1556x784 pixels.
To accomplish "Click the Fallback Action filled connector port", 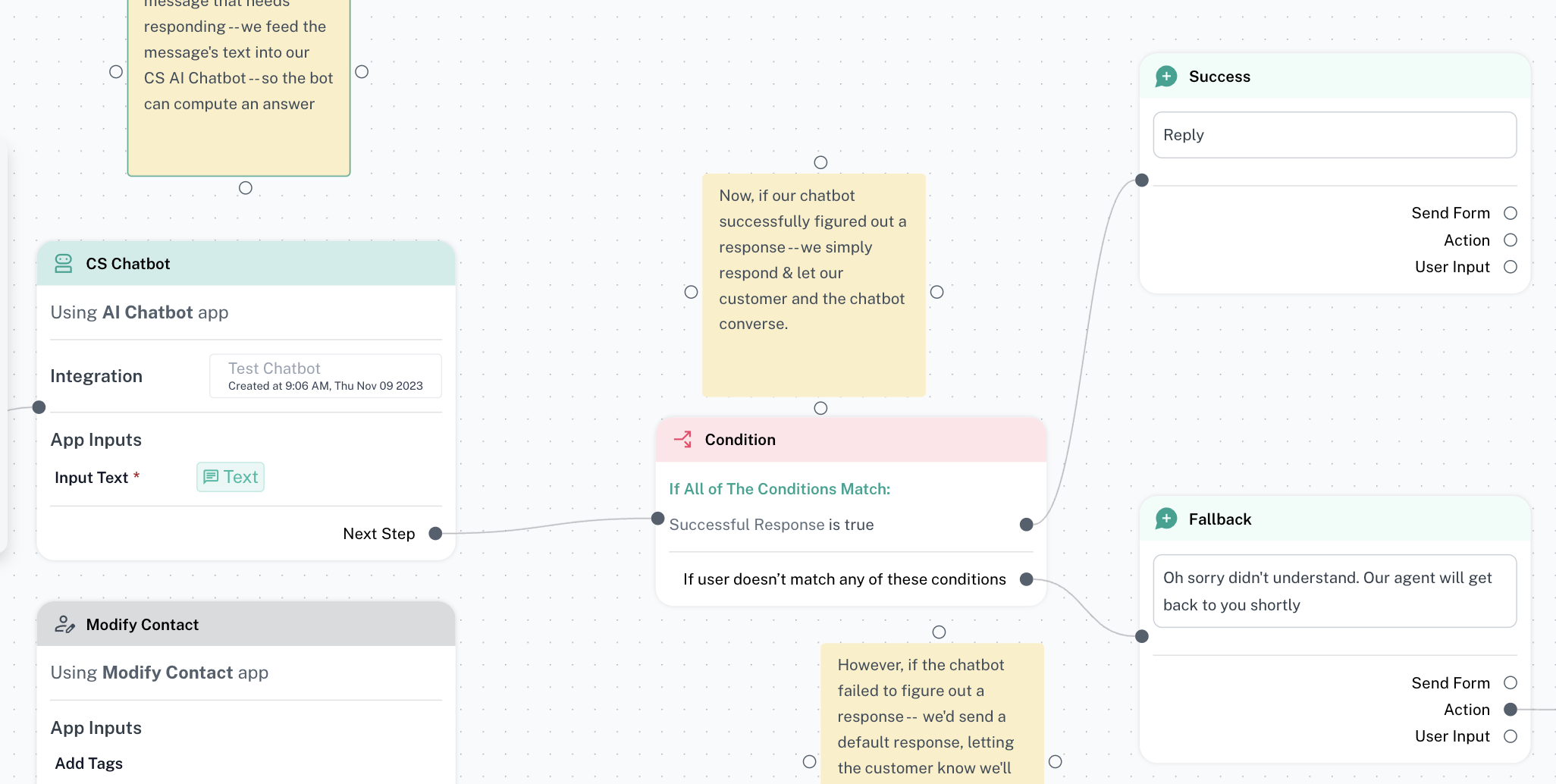I will [1510, 710].
